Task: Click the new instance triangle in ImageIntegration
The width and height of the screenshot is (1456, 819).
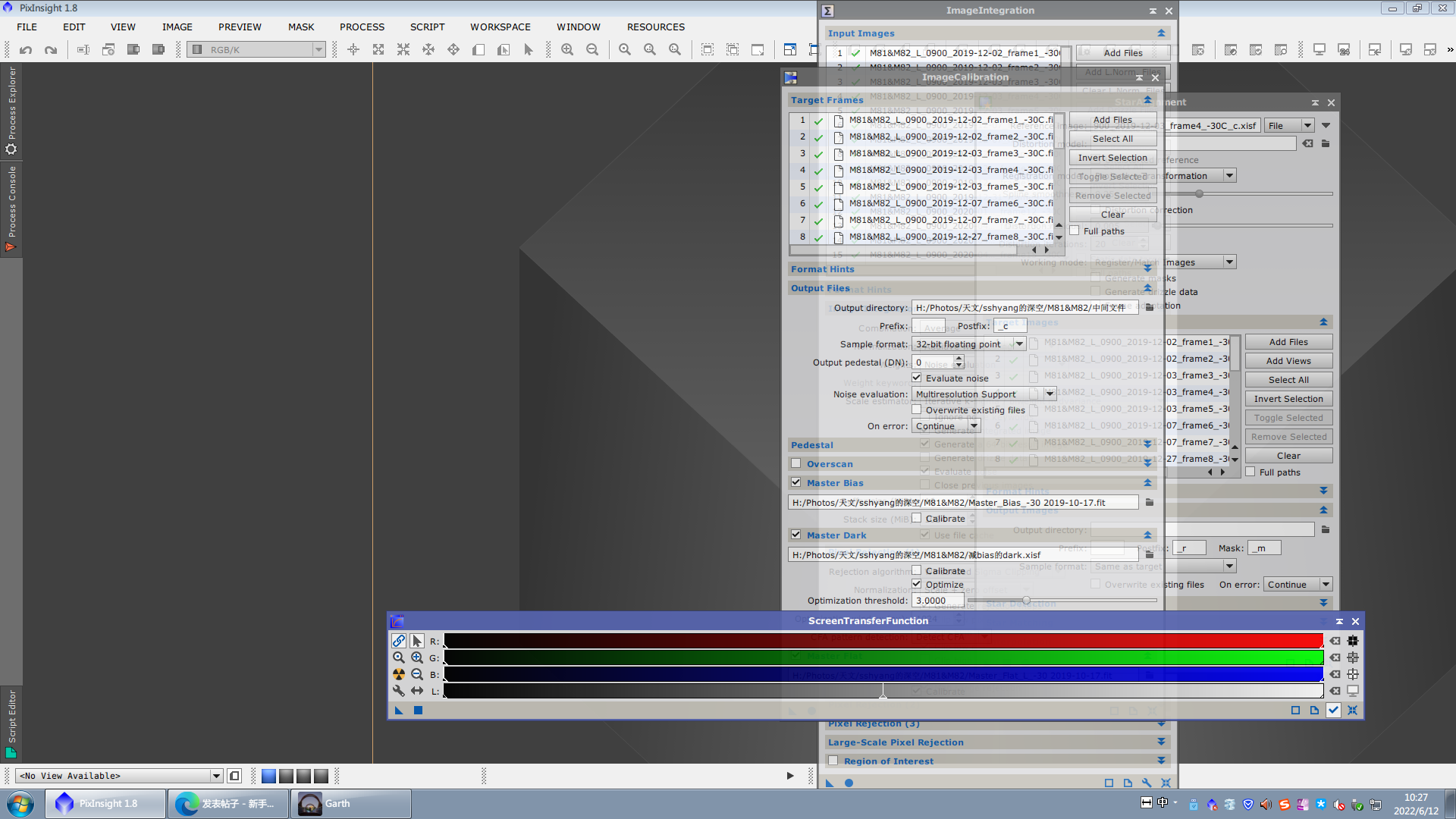Action: [830, 783]
